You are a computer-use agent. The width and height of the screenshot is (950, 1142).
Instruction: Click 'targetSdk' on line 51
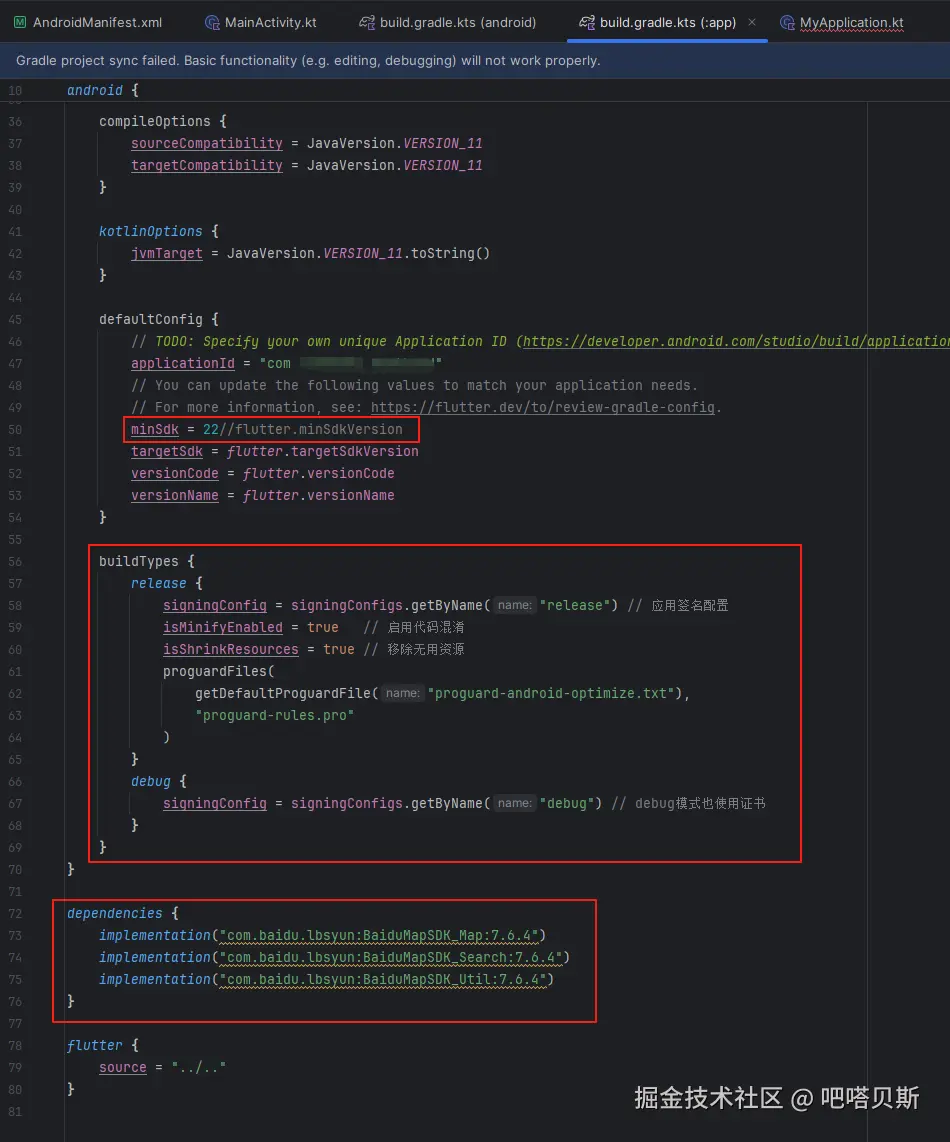click(x=167, y=452)
